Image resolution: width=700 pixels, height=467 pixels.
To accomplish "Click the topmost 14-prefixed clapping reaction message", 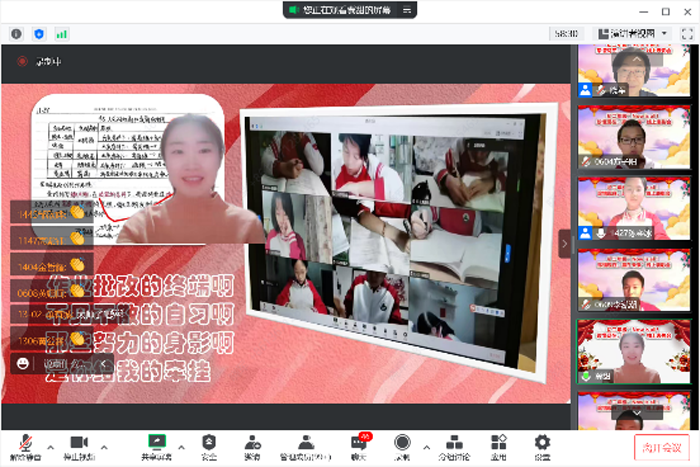I will pos(52,213).
